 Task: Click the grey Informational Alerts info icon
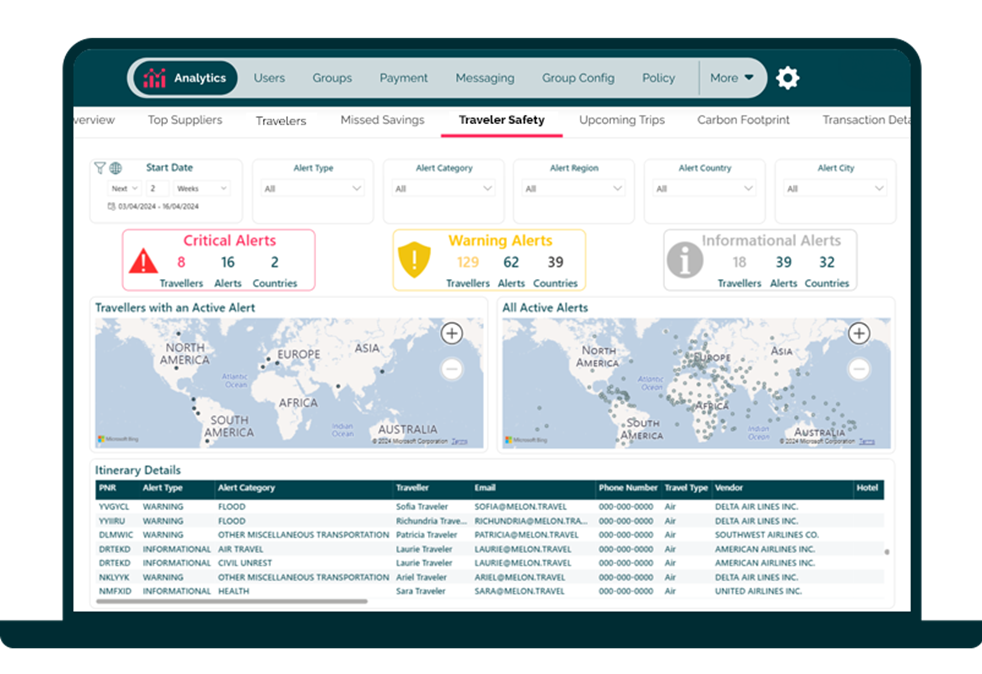click(x=685, y=261)
